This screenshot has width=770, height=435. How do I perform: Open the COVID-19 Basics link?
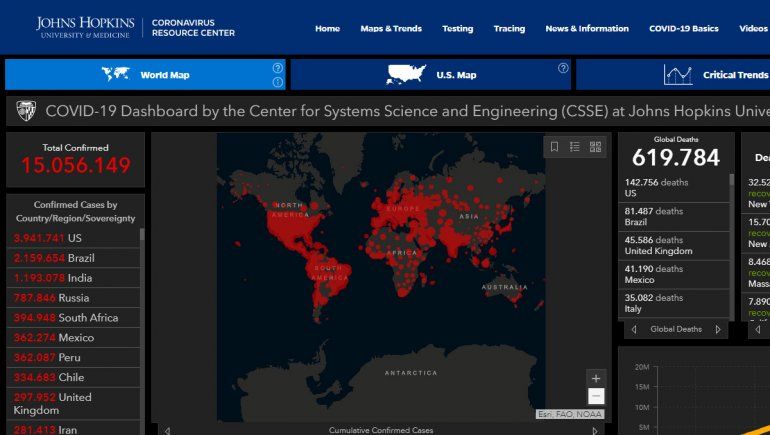click(683, 28)
